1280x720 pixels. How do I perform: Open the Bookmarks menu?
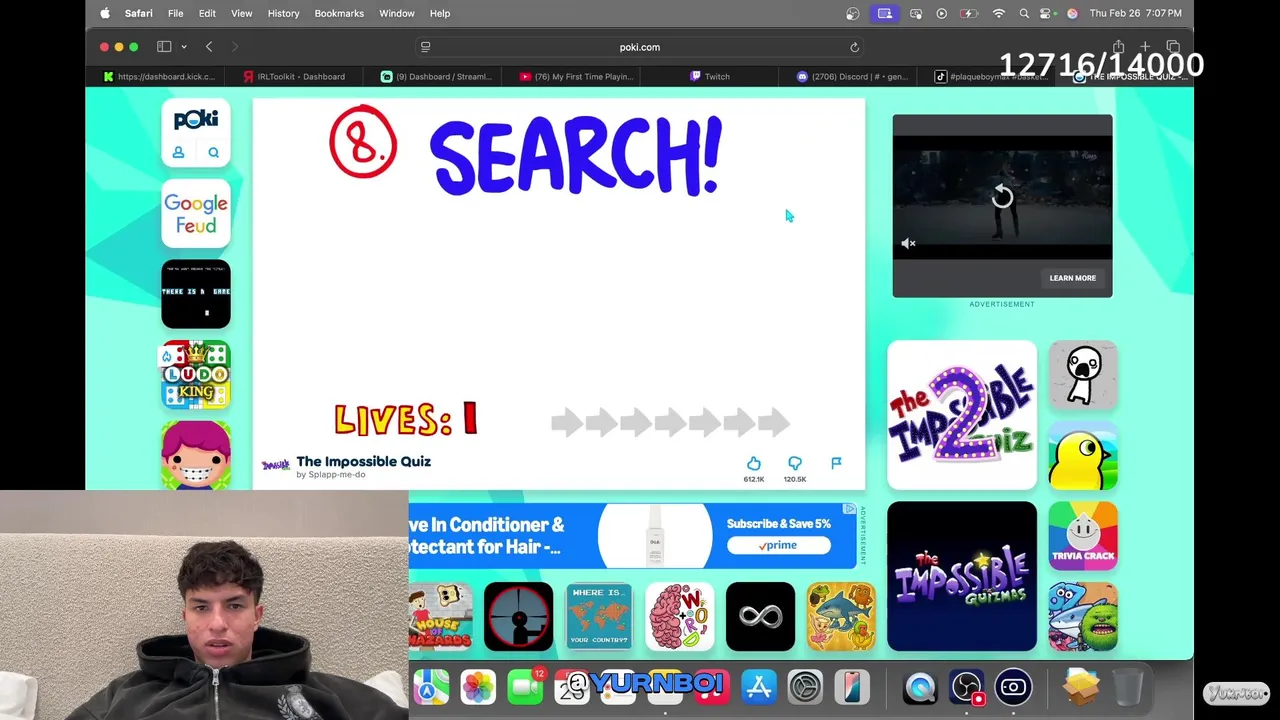click(x=339, y=13)
